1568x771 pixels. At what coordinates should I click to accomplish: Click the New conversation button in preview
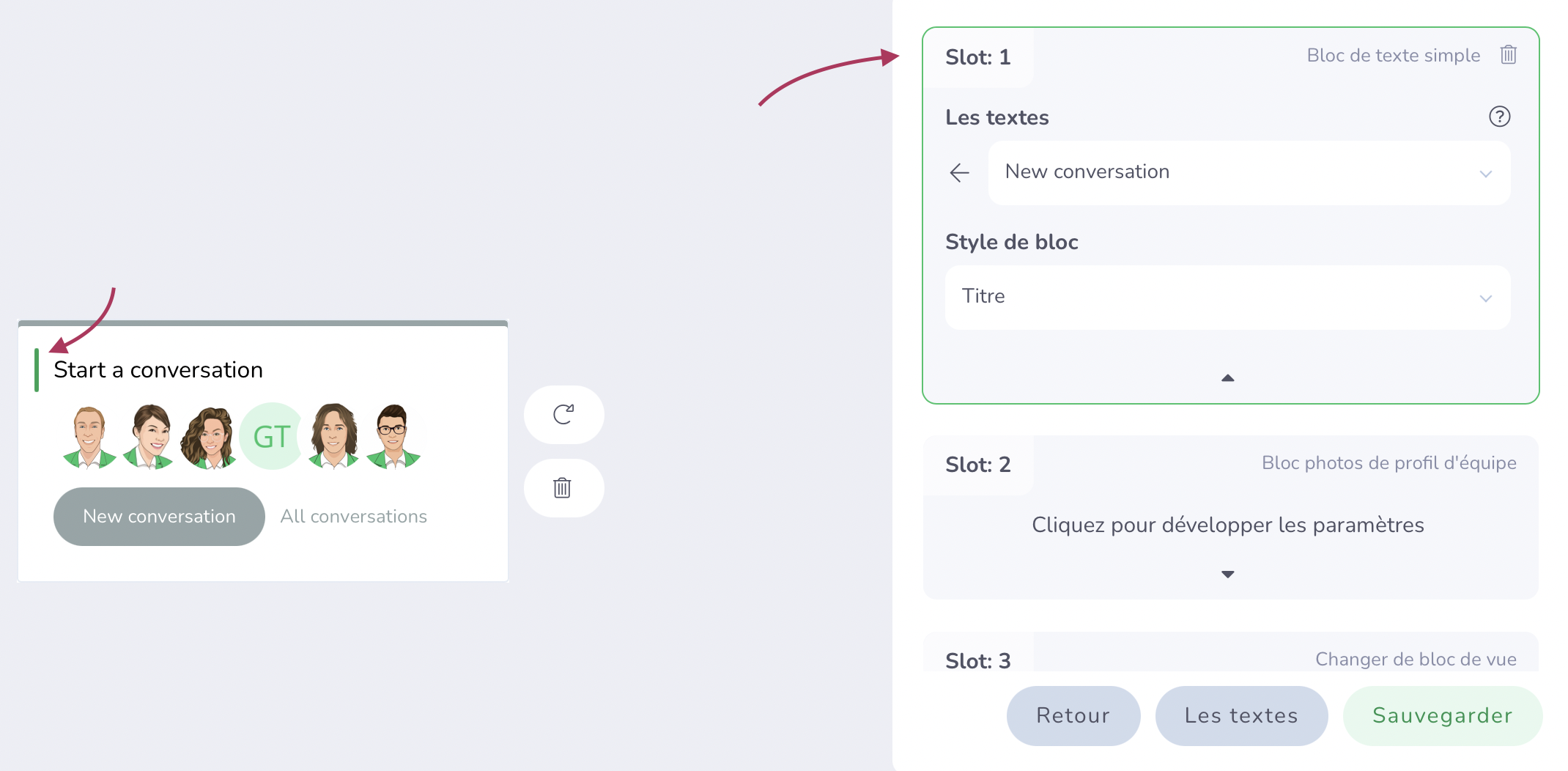[159, 517]
